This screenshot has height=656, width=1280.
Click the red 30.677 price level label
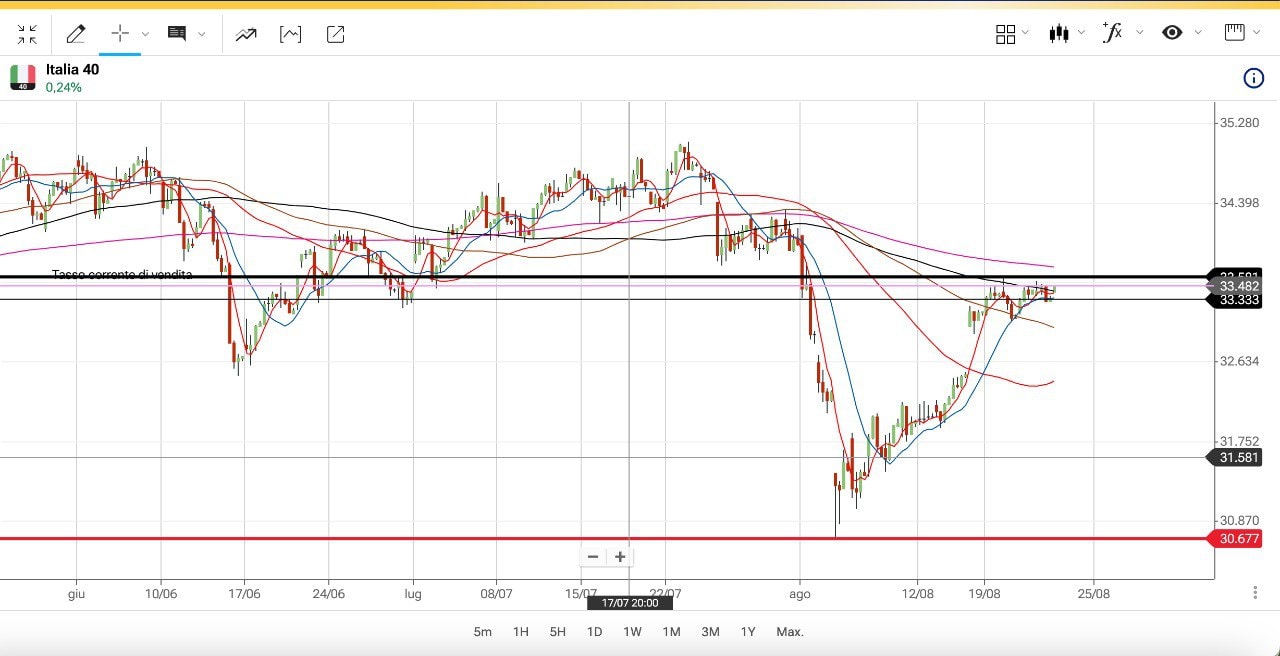pyautogui.click(x=1239, y=539)
